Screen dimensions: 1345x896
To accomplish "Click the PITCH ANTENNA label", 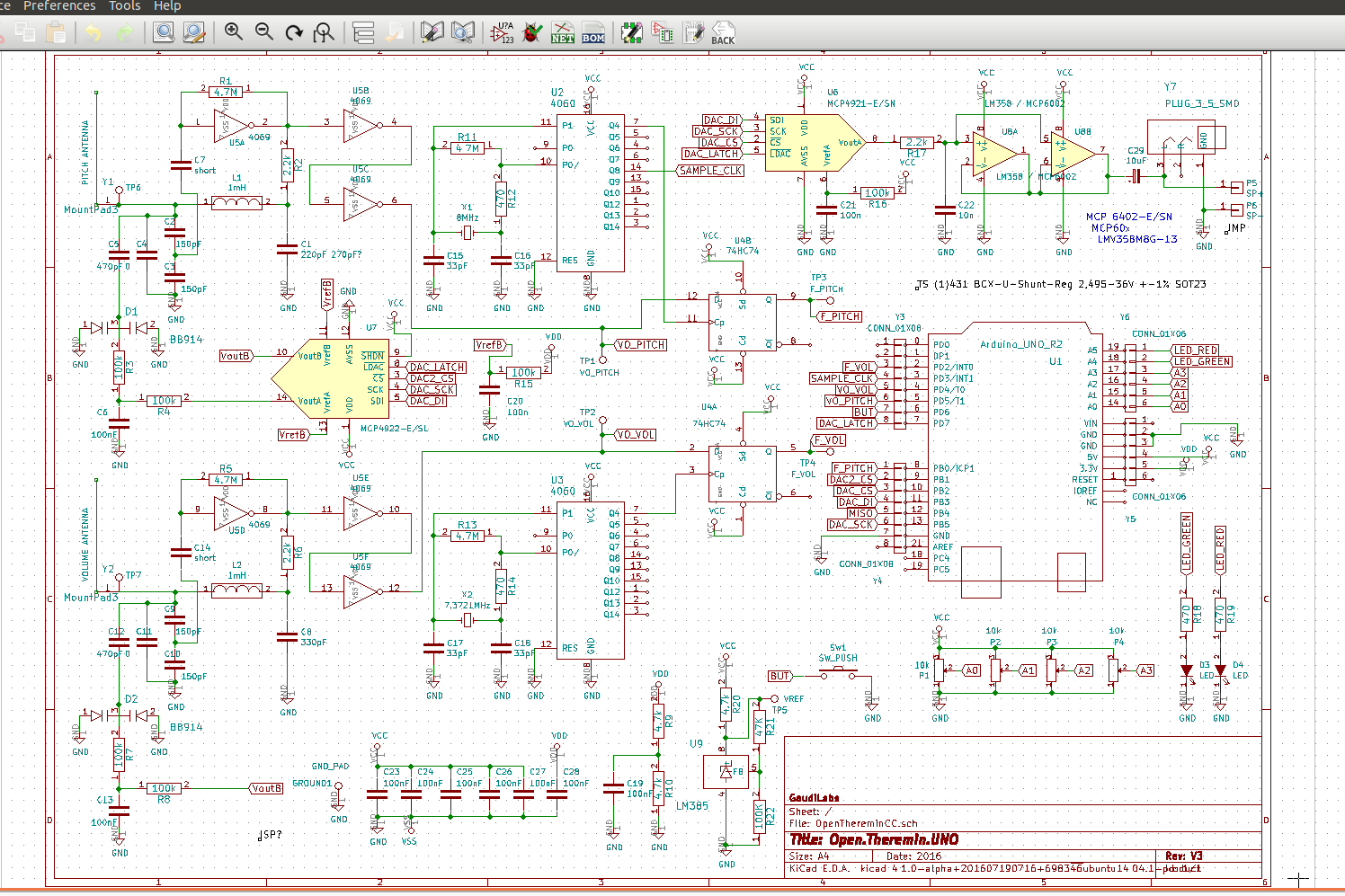I will tap(85, 153).
